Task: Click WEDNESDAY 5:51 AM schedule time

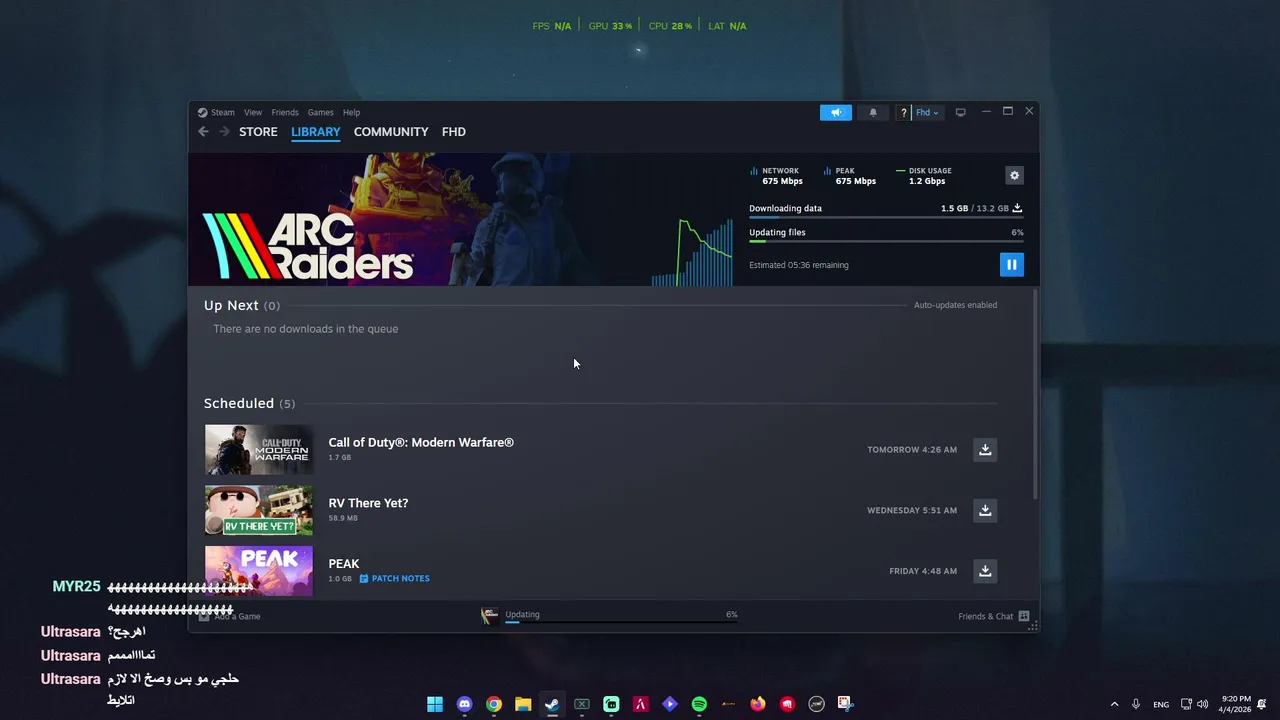Action: point(912,510)
